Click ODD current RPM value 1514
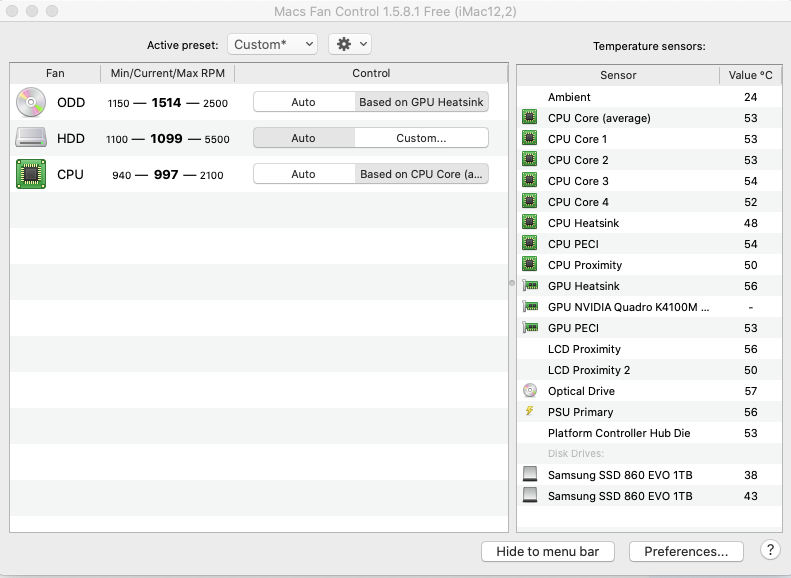 tap(166, 102)
